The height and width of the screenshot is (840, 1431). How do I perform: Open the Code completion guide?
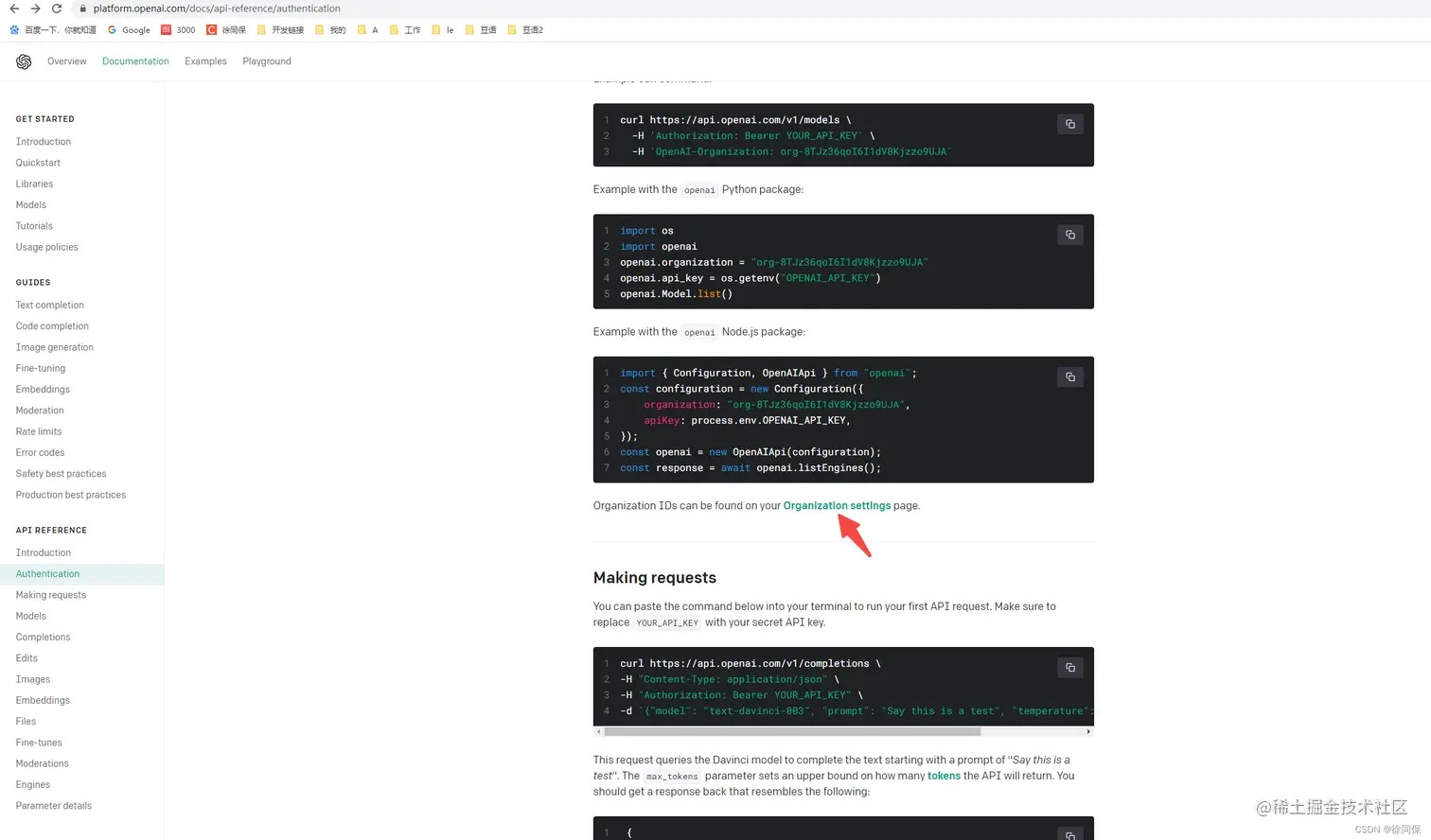52,326
